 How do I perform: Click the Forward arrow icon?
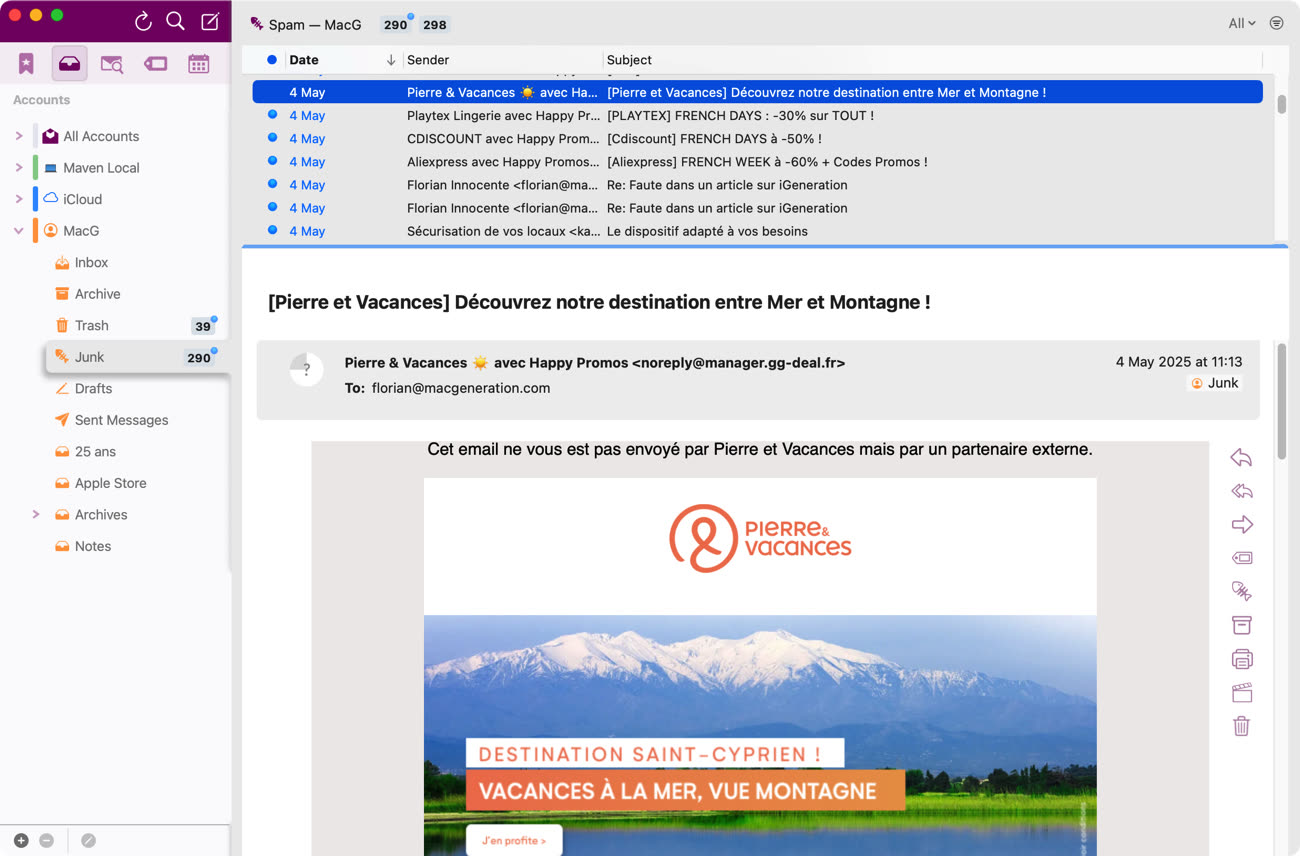point(1241,525)
